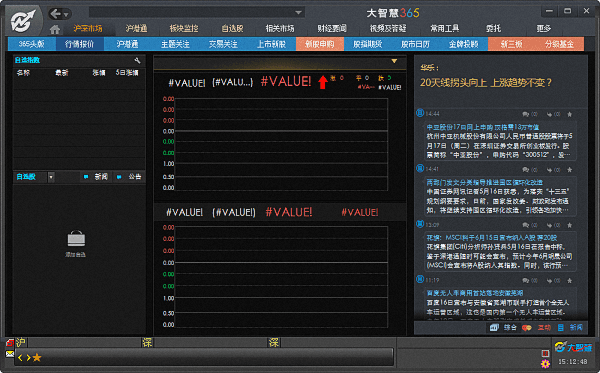Star the 11:19 news item
Image resolution: width=600 pixels, height=373 pixels.
[x=569, y=280]
